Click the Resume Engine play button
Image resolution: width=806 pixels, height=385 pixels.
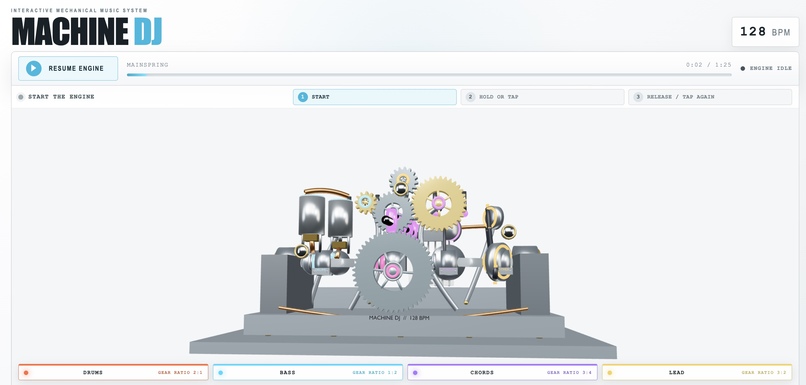(x=68, y=68)
